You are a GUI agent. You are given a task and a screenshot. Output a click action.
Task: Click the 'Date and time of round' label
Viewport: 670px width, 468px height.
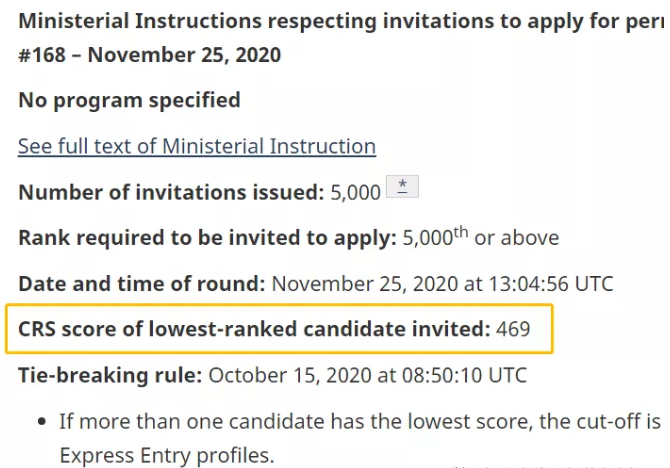pos(142,284)
